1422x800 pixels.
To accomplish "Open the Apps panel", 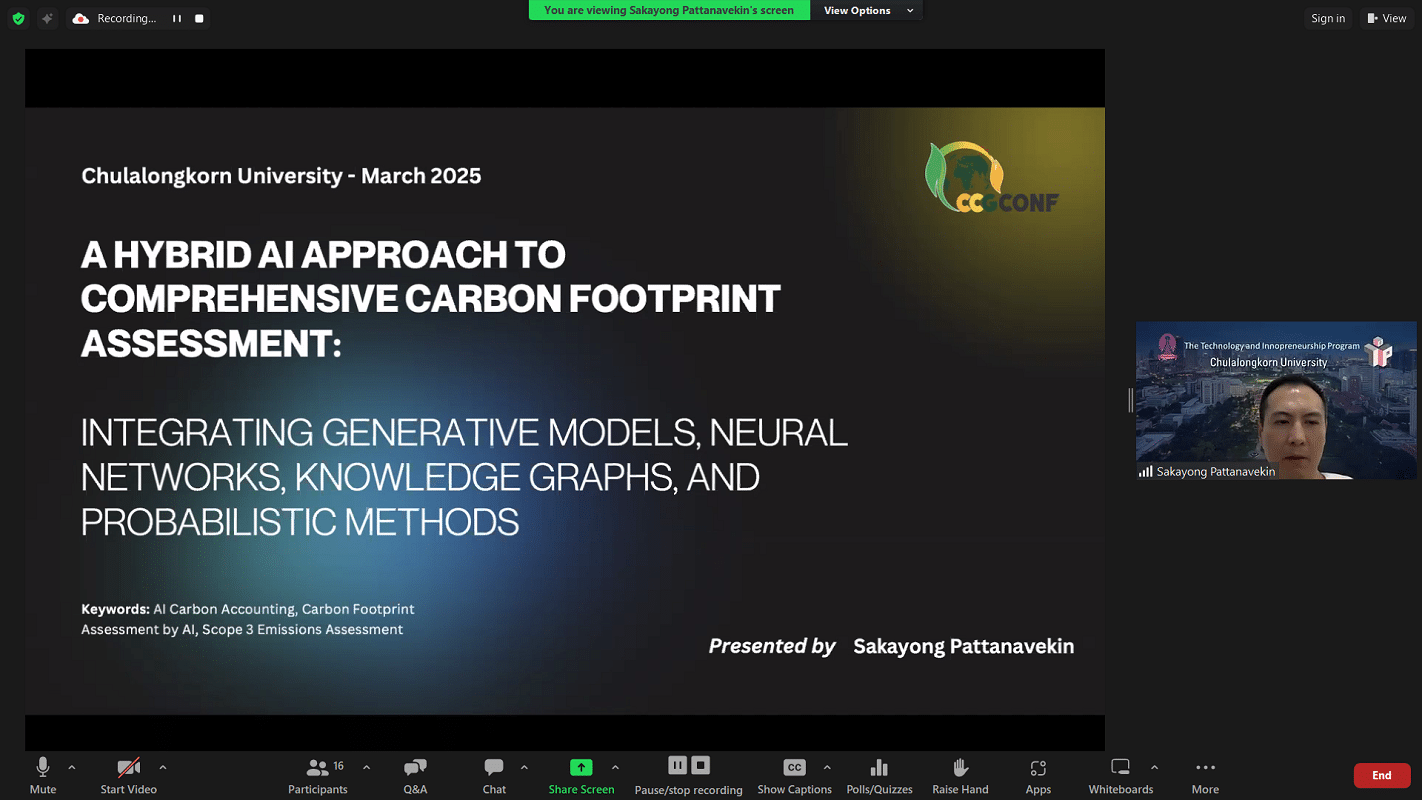I will [x=1038, y=768].
